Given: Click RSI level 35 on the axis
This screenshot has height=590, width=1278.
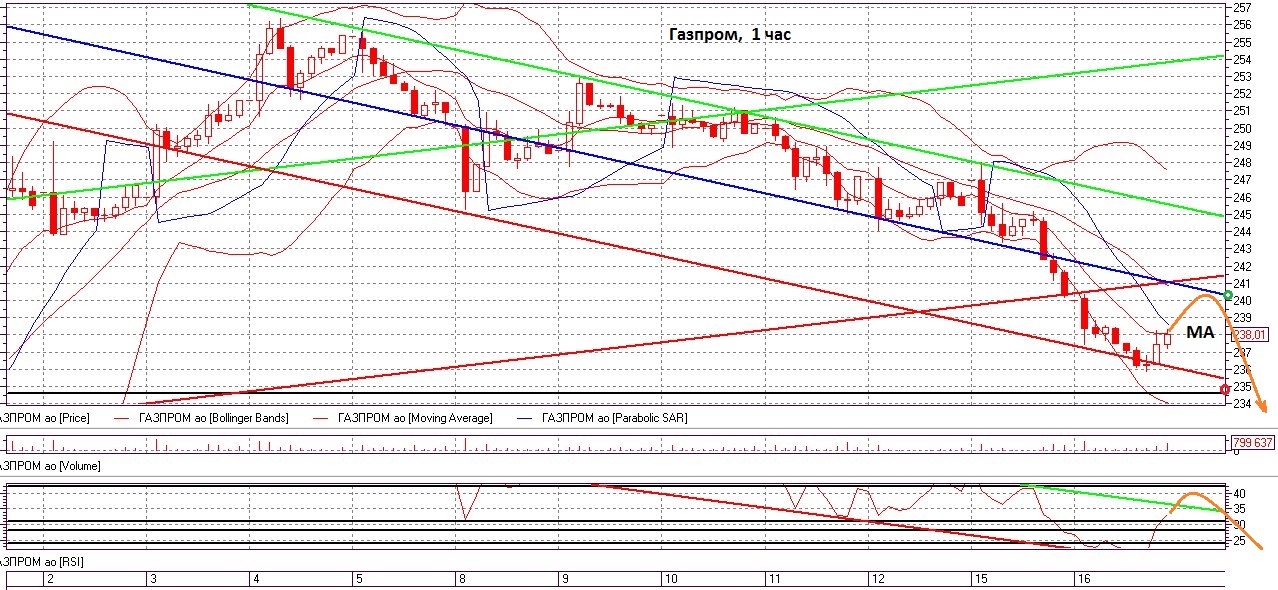Looking at the screenshot, I should click(1239, 509).
